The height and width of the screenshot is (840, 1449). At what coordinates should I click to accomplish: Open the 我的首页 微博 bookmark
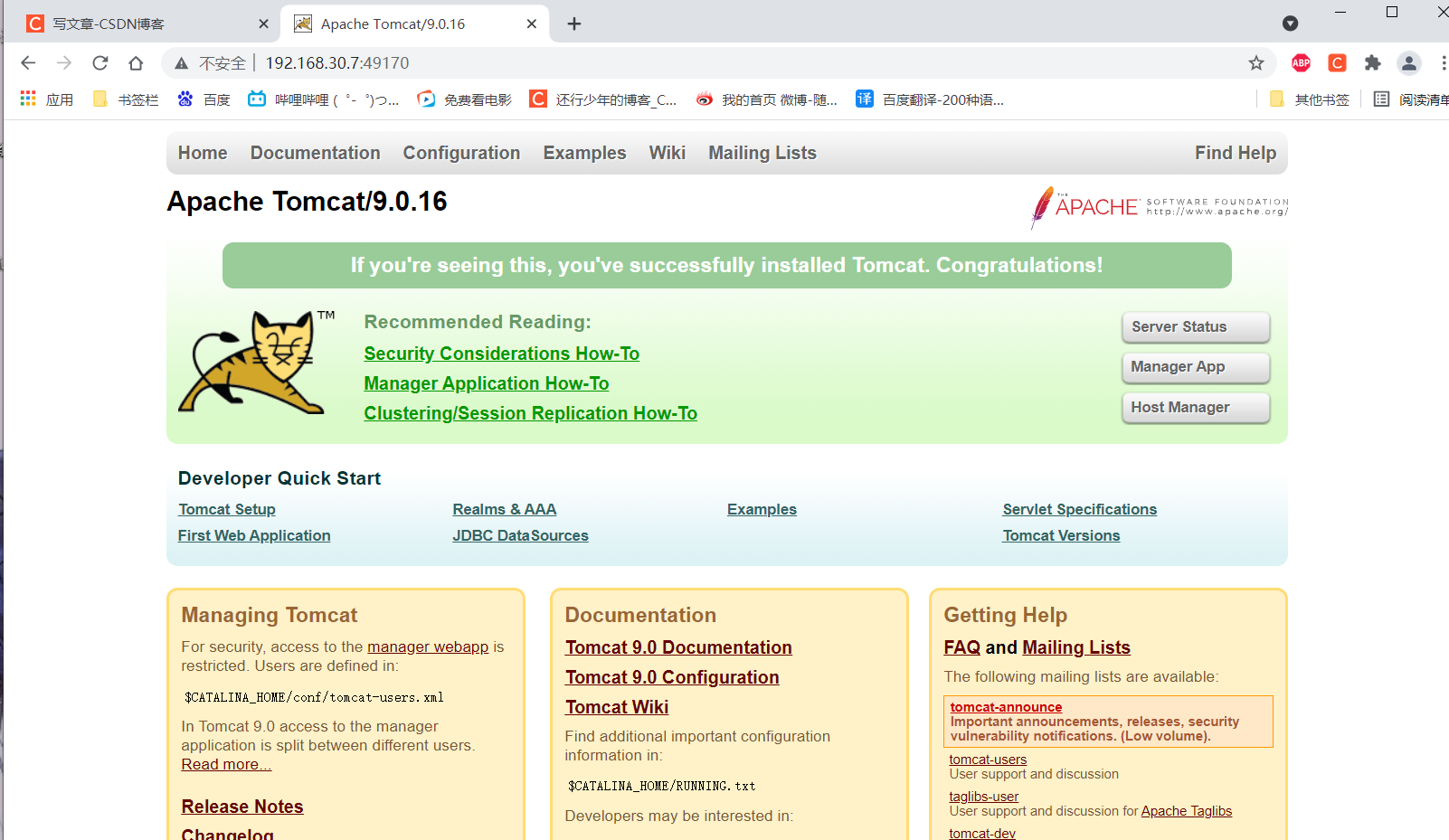pyautogui.click(x=766, y=99)
